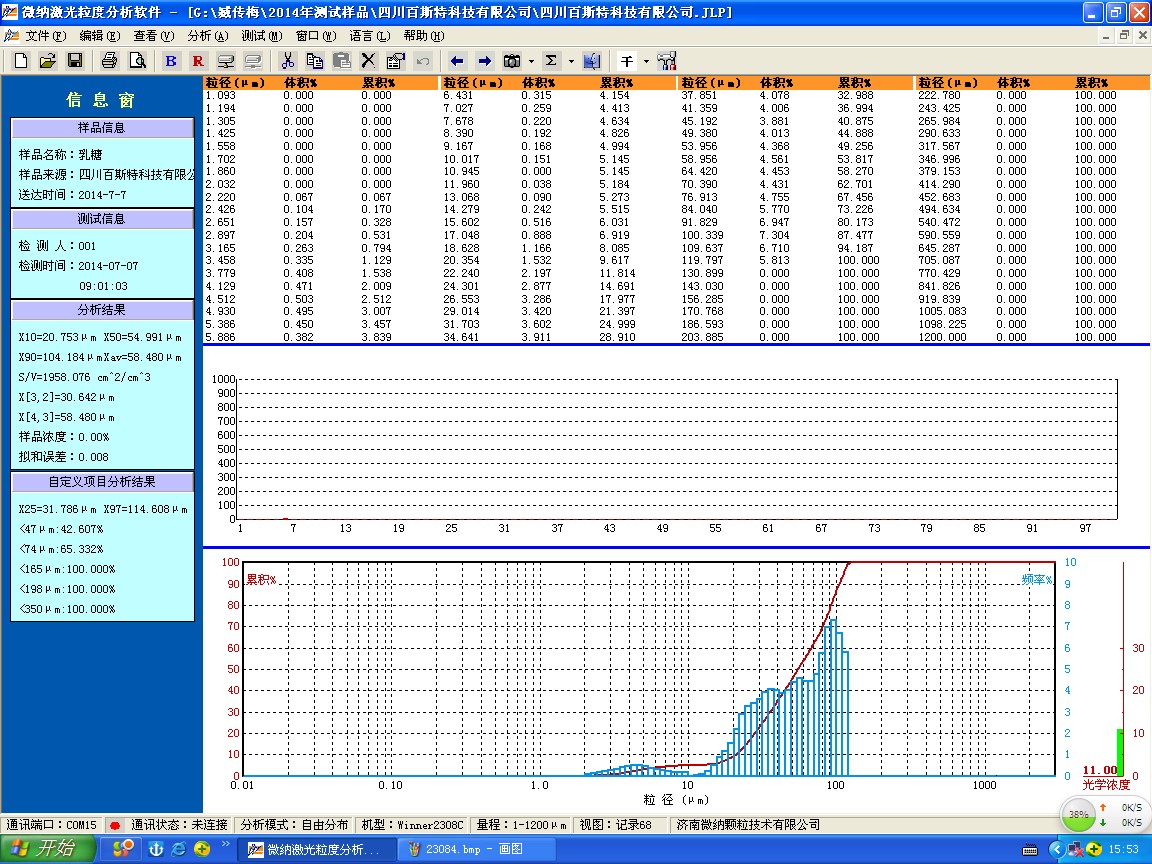The width and height of the screenshot is (1152, 864).
Task: Go to next record with right arrow
Action: tap(484, 61)
